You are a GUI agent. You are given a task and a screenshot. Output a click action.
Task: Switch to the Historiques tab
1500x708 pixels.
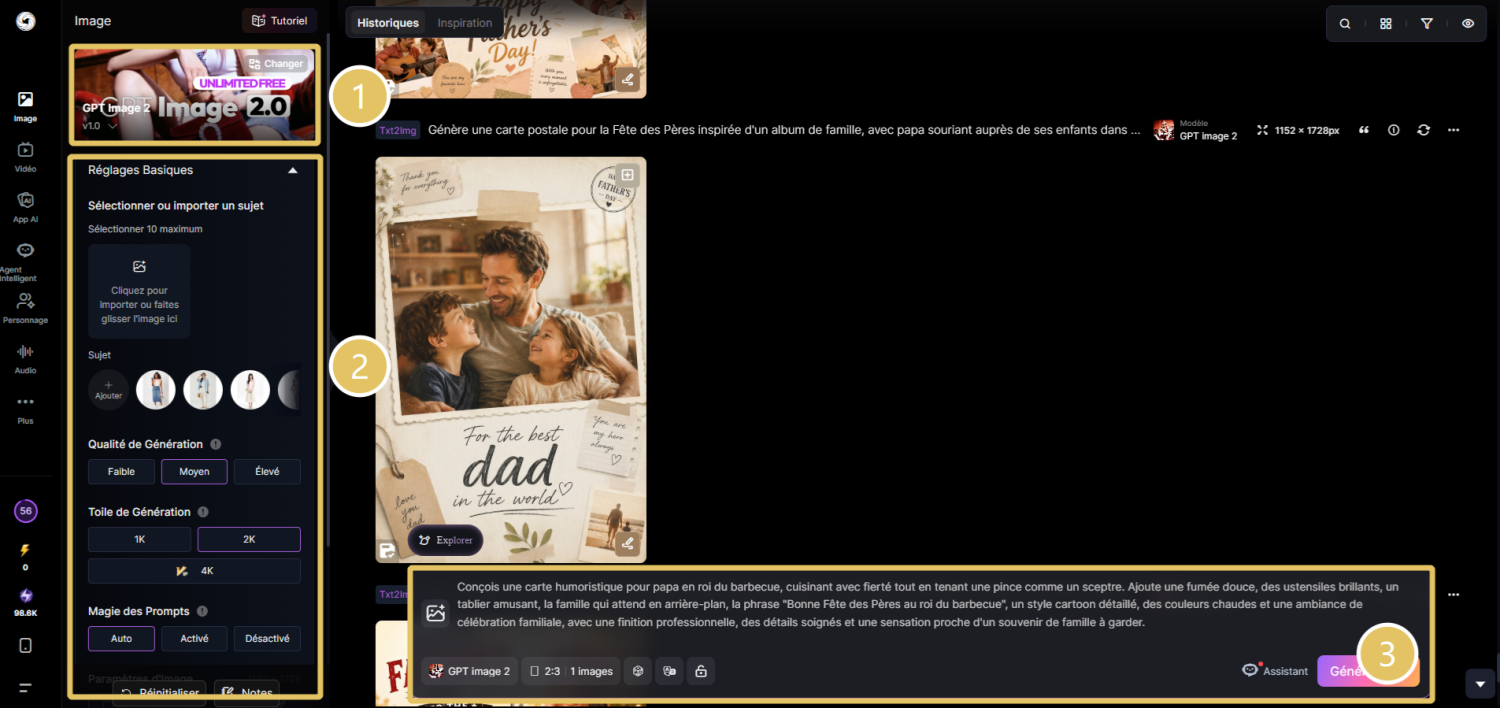click(x=388, y=23)
